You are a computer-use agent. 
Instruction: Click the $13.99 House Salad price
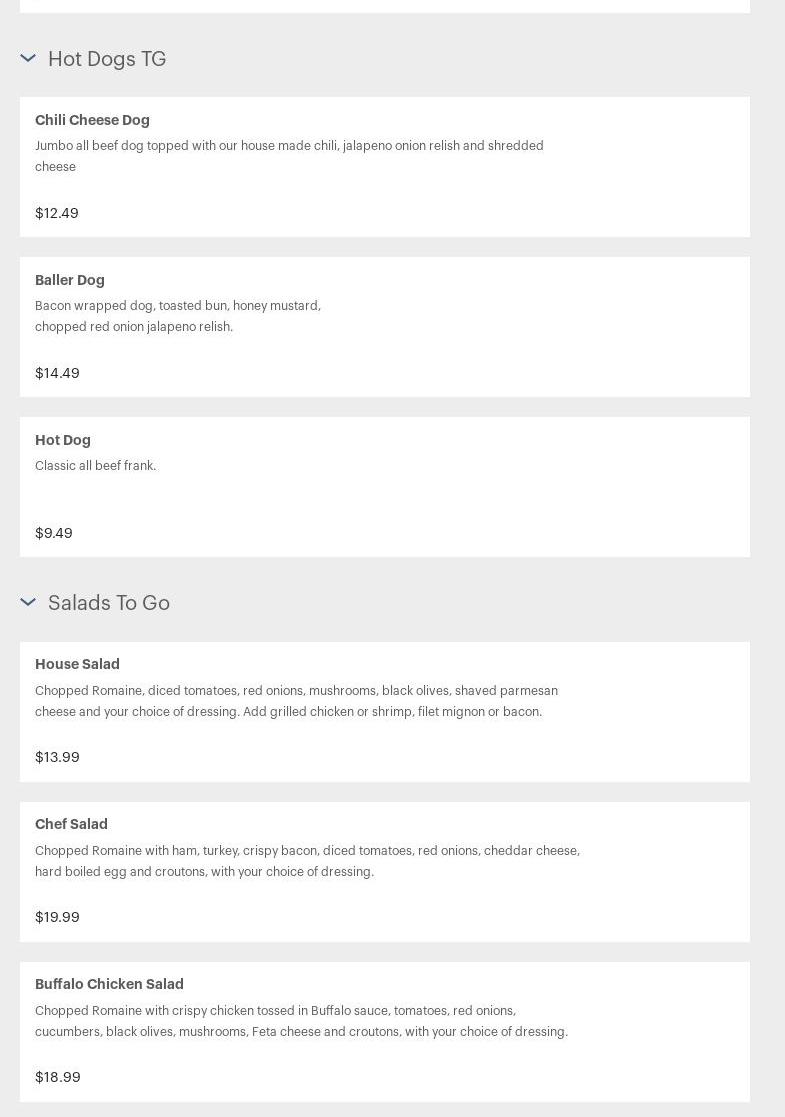pyautogui.click(x=57, y=757)
